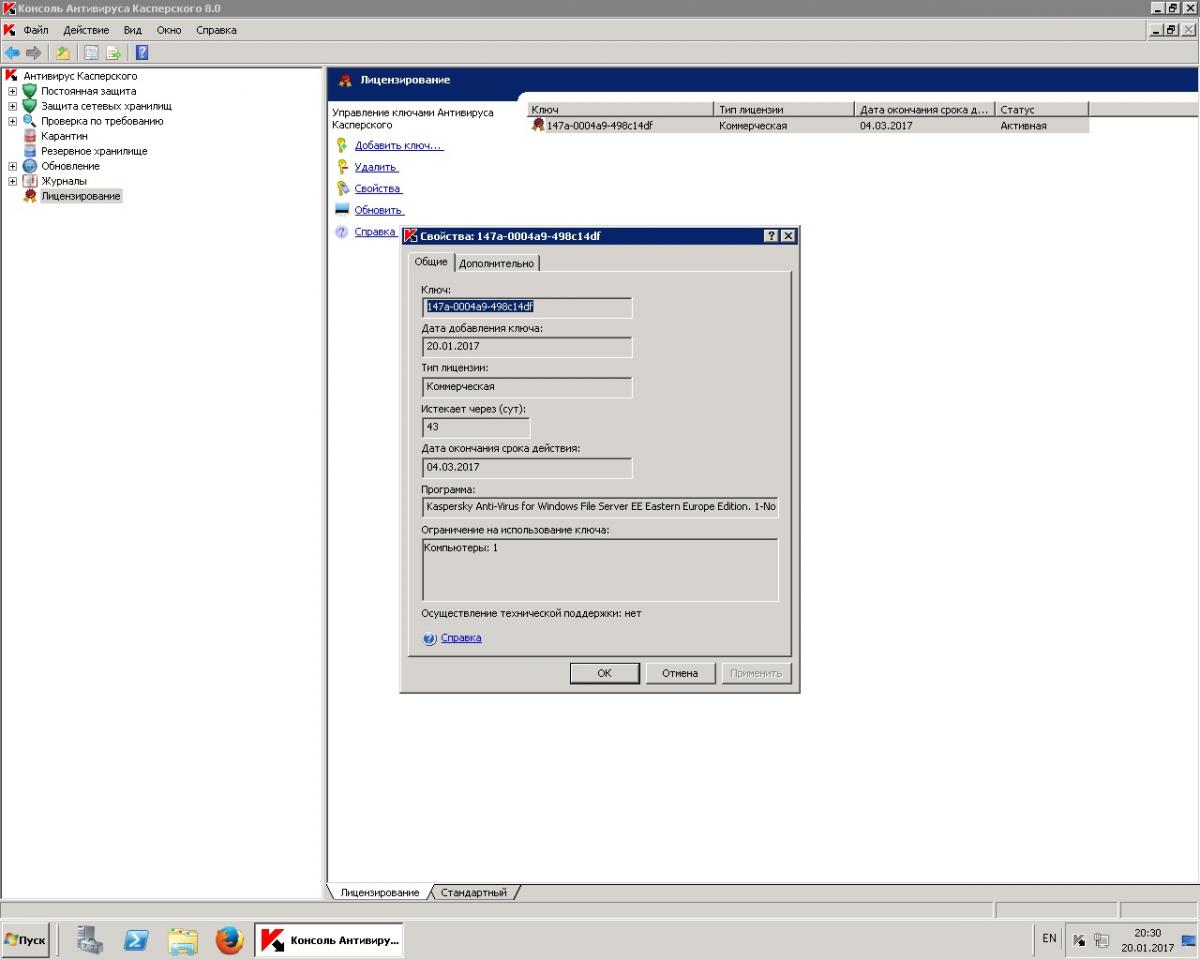Select the Карантин quarantine icon in tree
1200x960 pixels.
30,136
